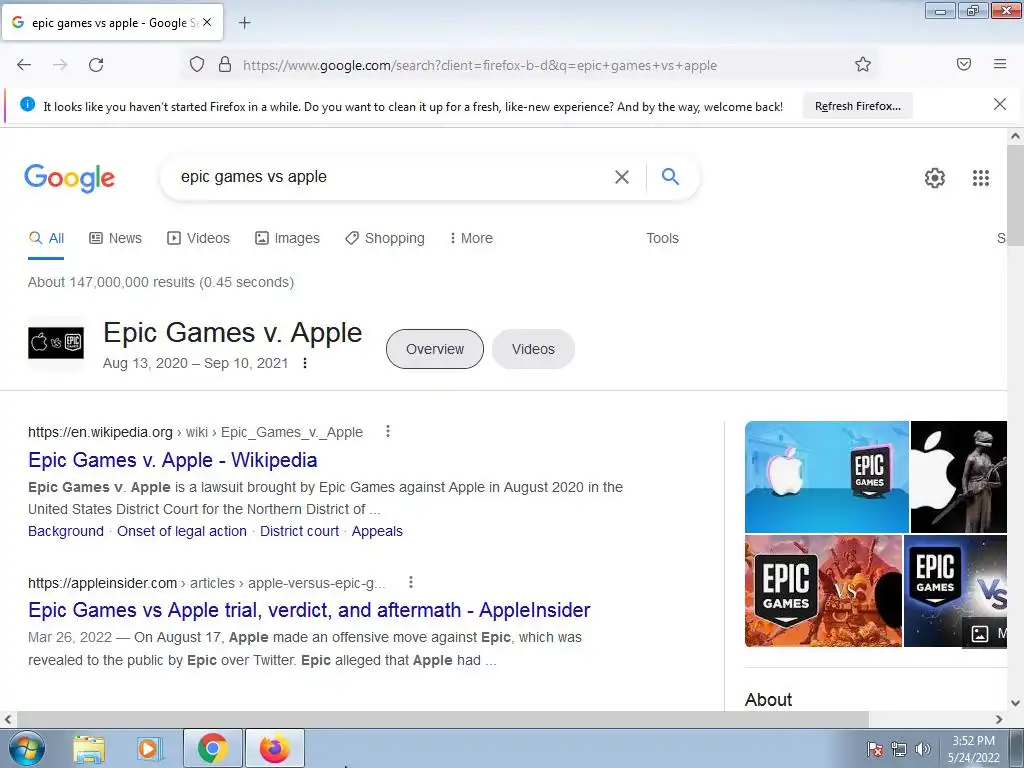Open the AppleInsider result options dots
Image resolution: width=1024 pixels, height=768 pixels.
point(410,583)
